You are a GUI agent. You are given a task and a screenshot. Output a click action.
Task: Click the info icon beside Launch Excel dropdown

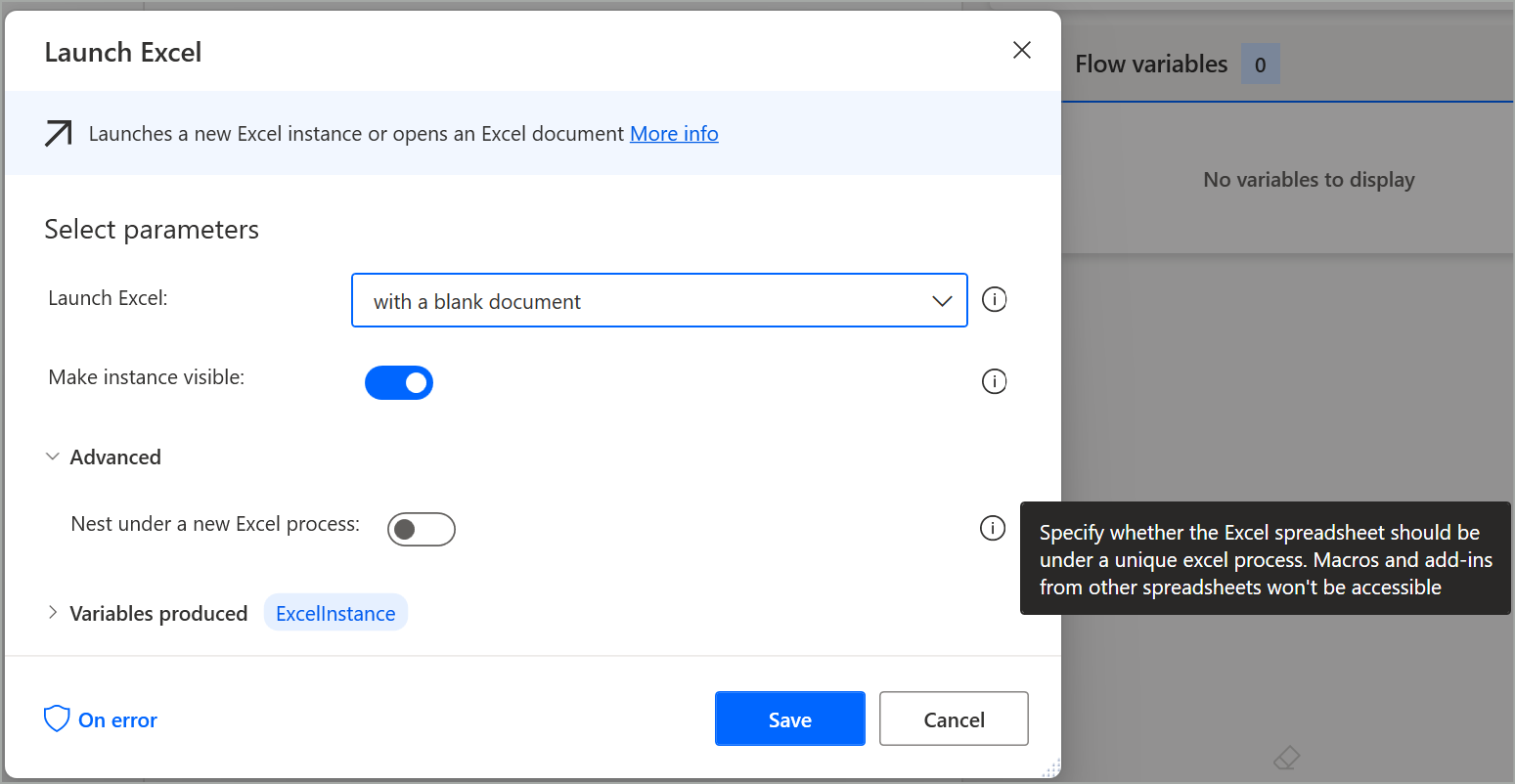click(994, 299)
